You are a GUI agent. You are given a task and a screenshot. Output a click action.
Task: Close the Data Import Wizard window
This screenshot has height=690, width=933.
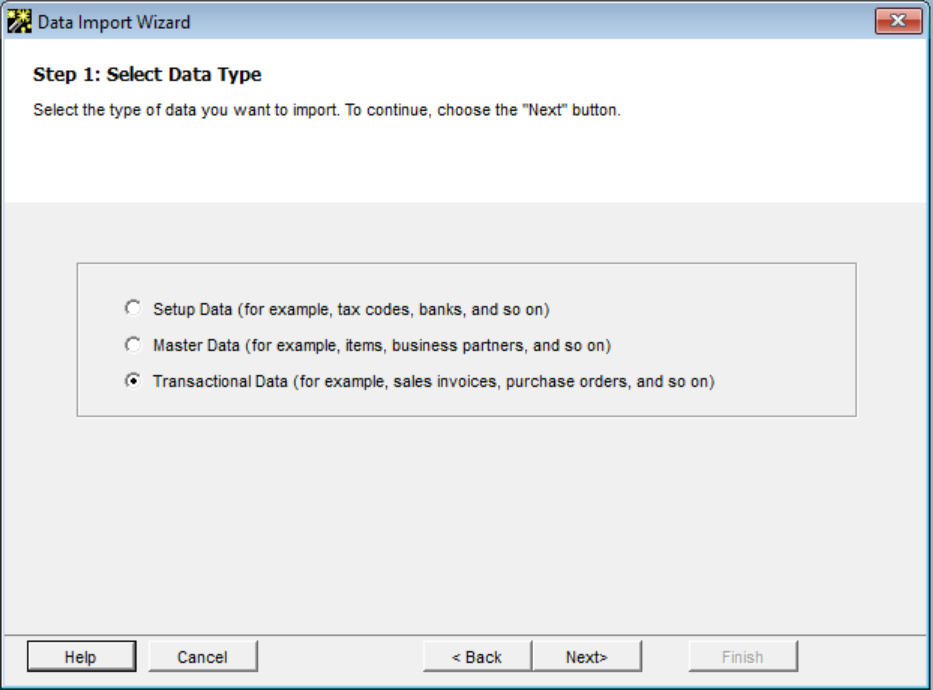click(898, 21)
